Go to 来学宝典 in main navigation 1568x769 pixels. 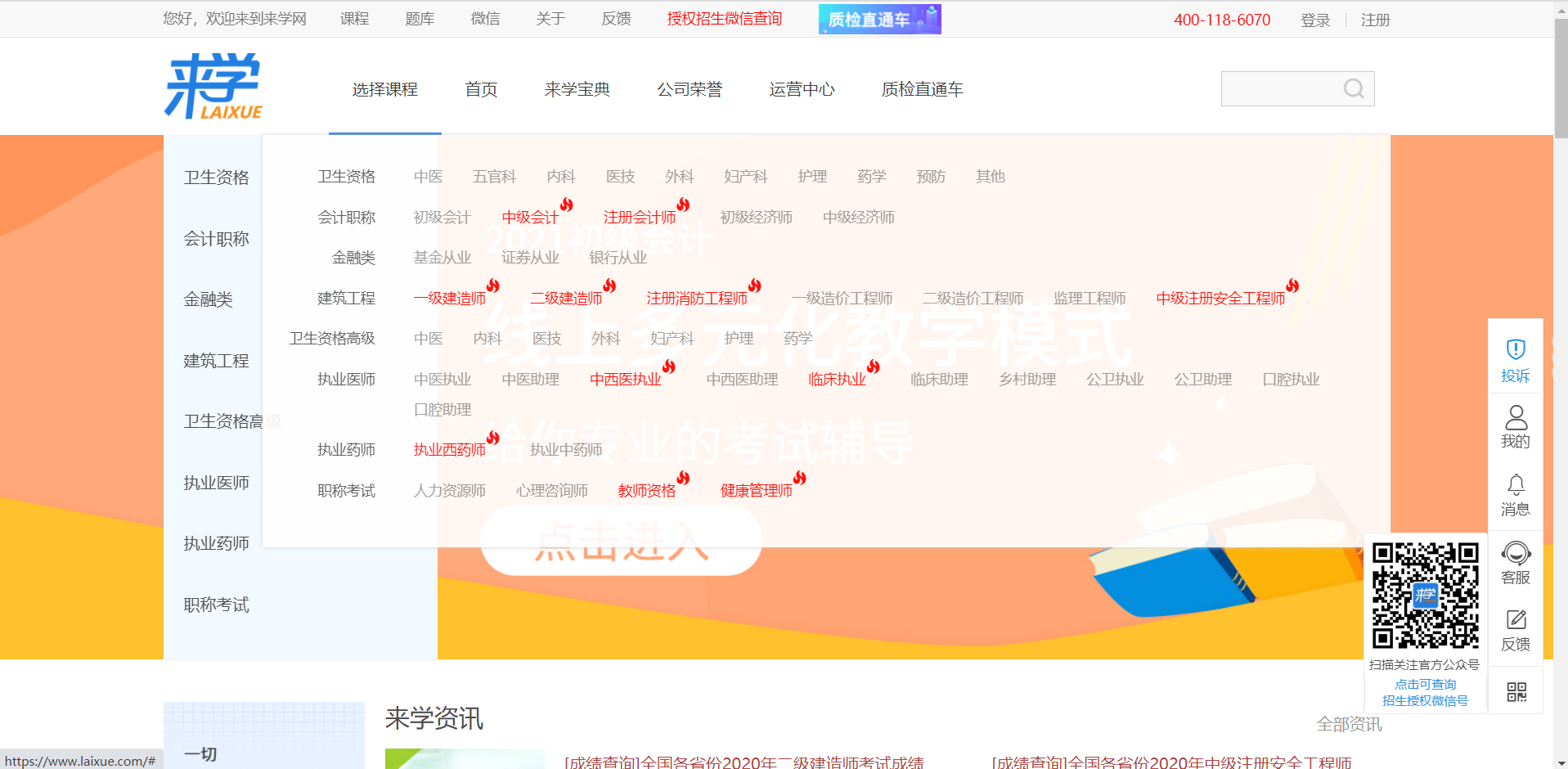(x=577, y=89)
